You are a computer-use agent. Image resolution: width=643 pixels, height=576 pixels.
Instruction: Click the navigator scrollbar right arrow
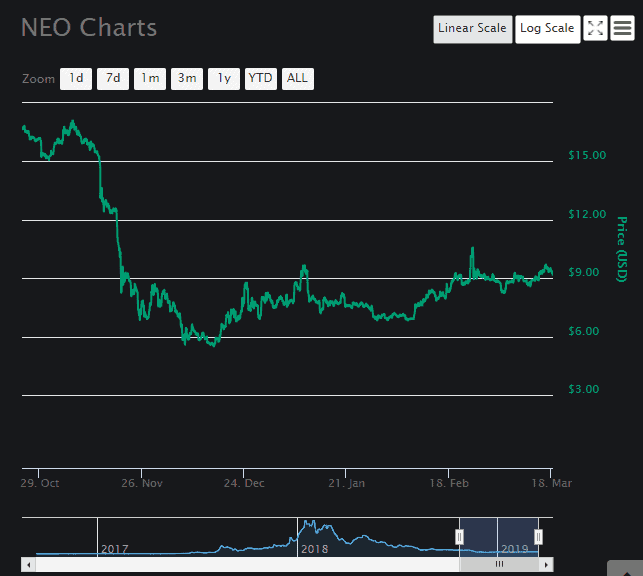pos(546,565)
